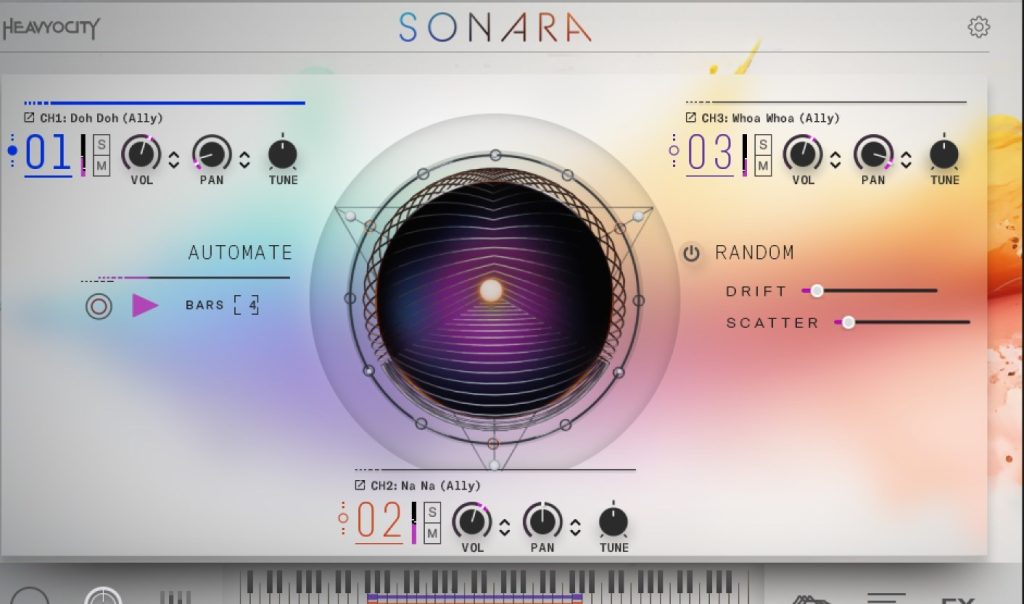
Task: Select the channel 01 number label
Action: tap(47, 154)
